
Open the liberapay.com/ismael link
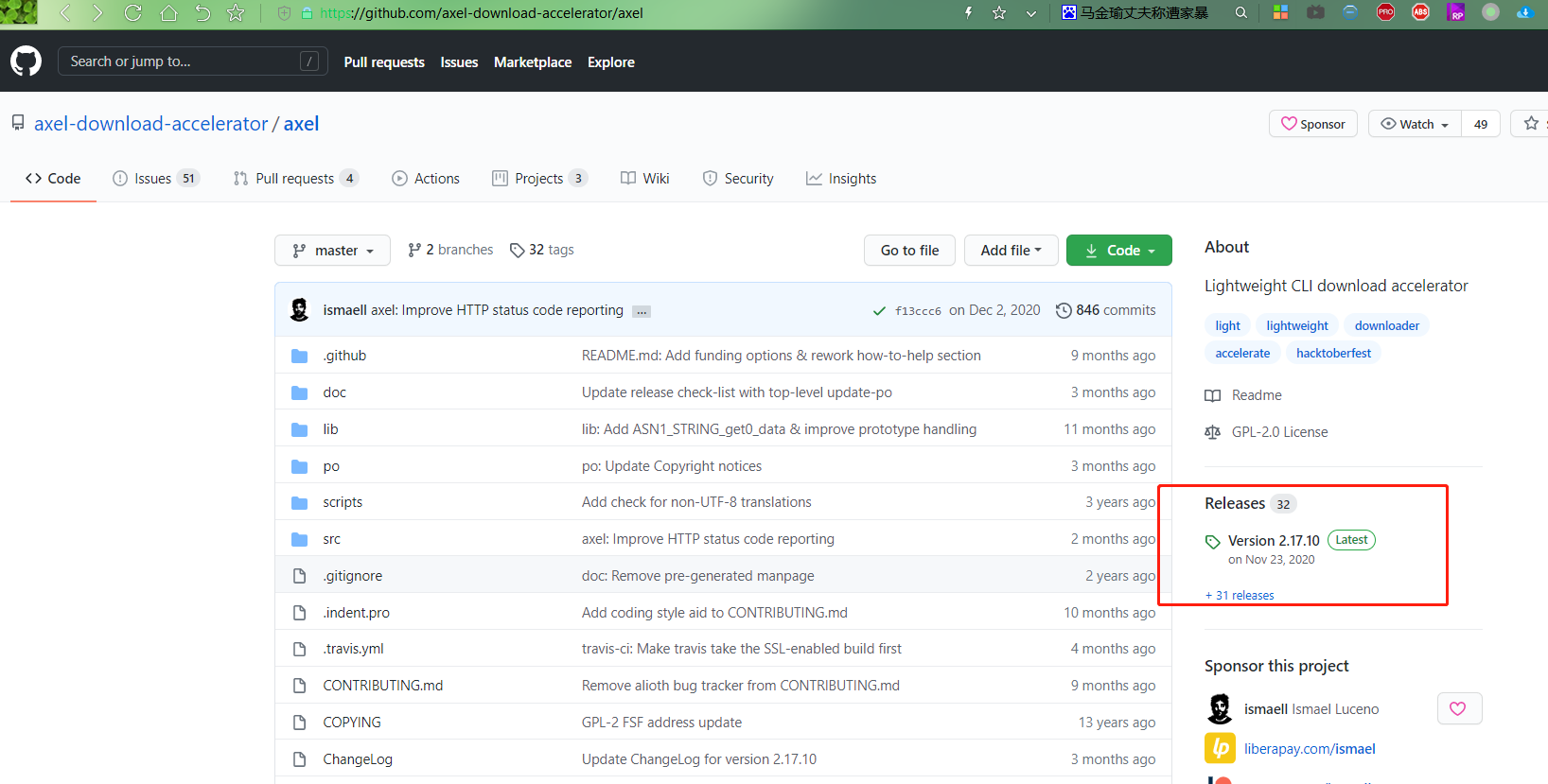point(1310,749)
